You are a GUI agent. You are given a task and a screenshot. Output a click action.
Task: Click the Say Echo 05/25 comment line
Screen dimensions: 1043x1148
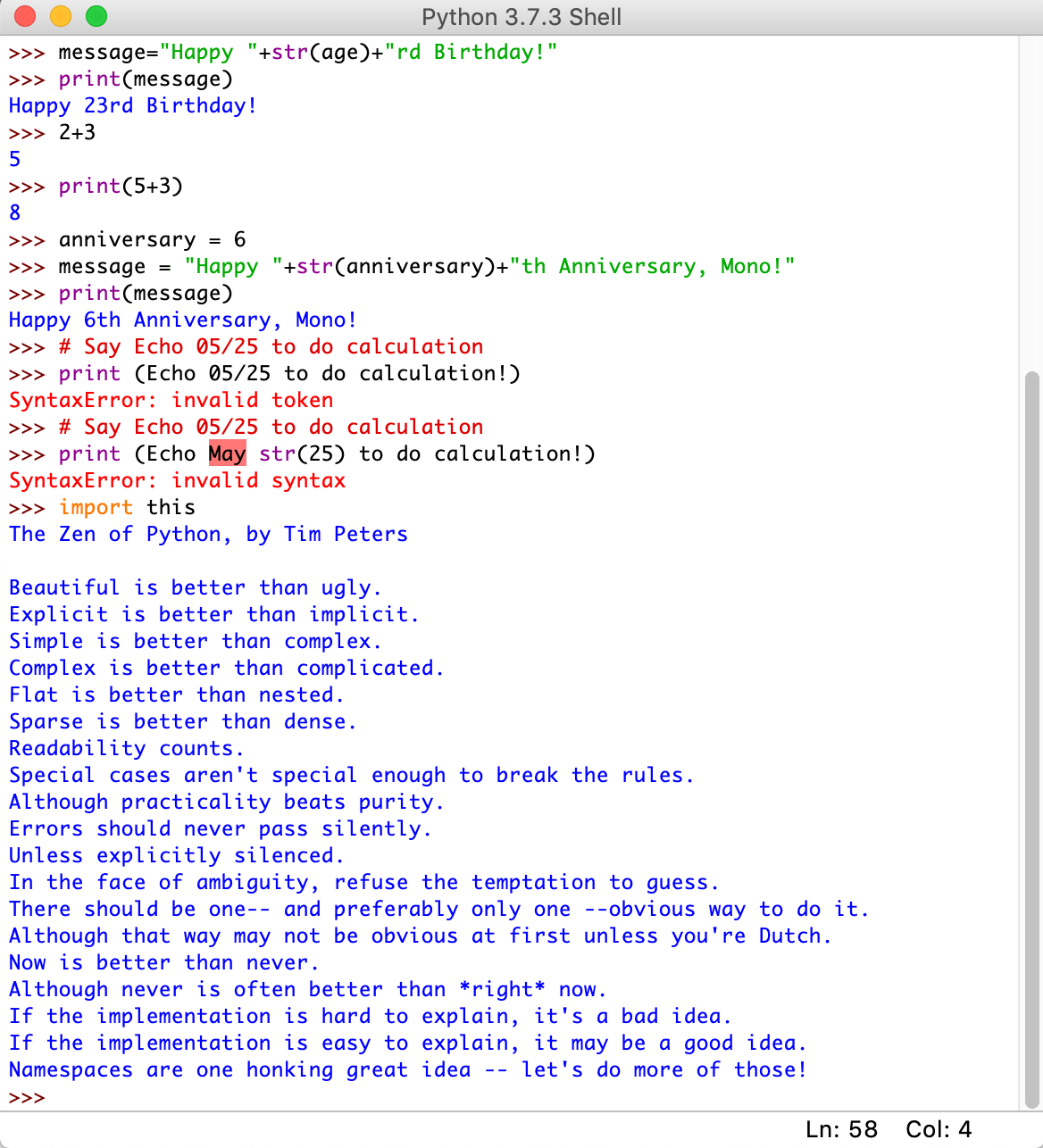pyautogui.click(x=271, y=346)
